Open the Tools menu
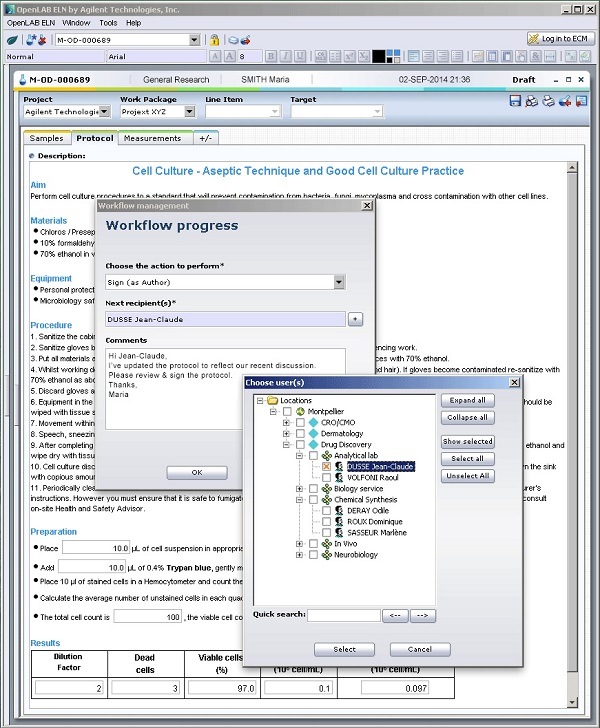 tap(108, 23)
